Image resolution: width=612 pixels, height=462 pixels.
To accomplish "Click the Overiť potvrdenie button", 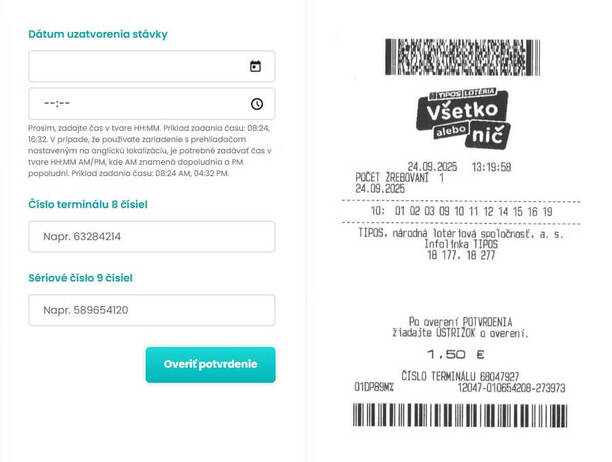I will [x=210, y=364].
